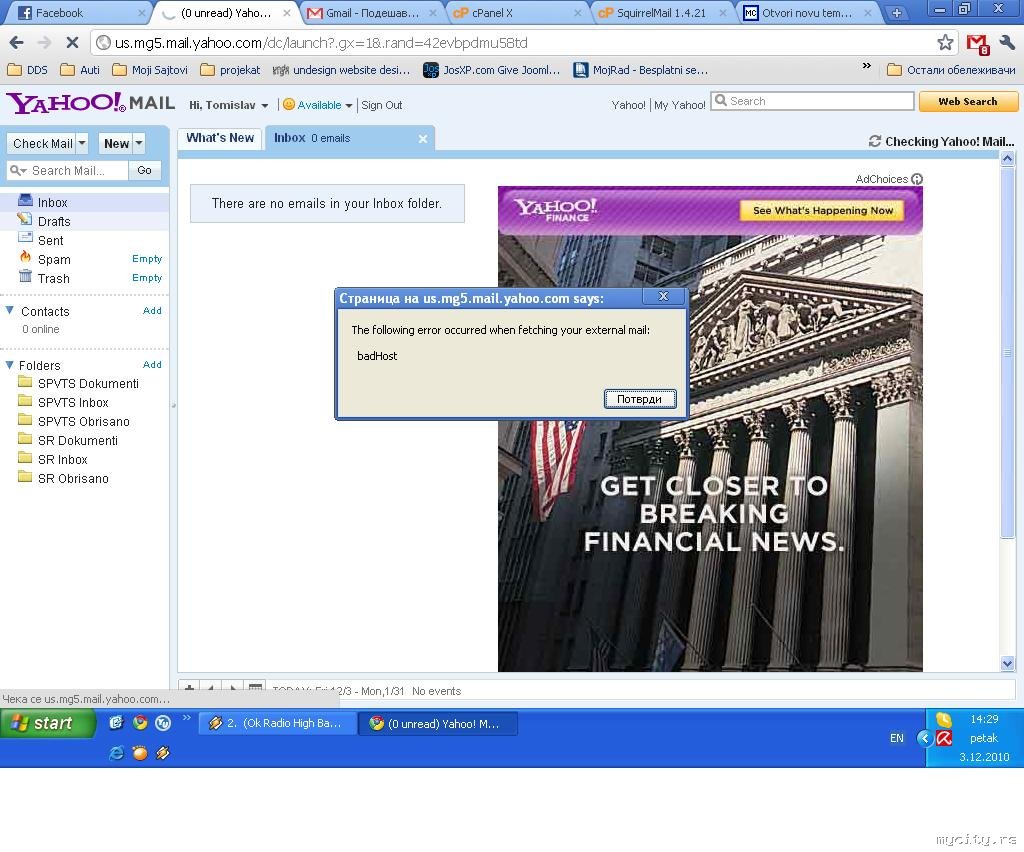Open the SPVTS Dokumenti folder
The height and width of the screenshot is (852, 1024).
88,384
